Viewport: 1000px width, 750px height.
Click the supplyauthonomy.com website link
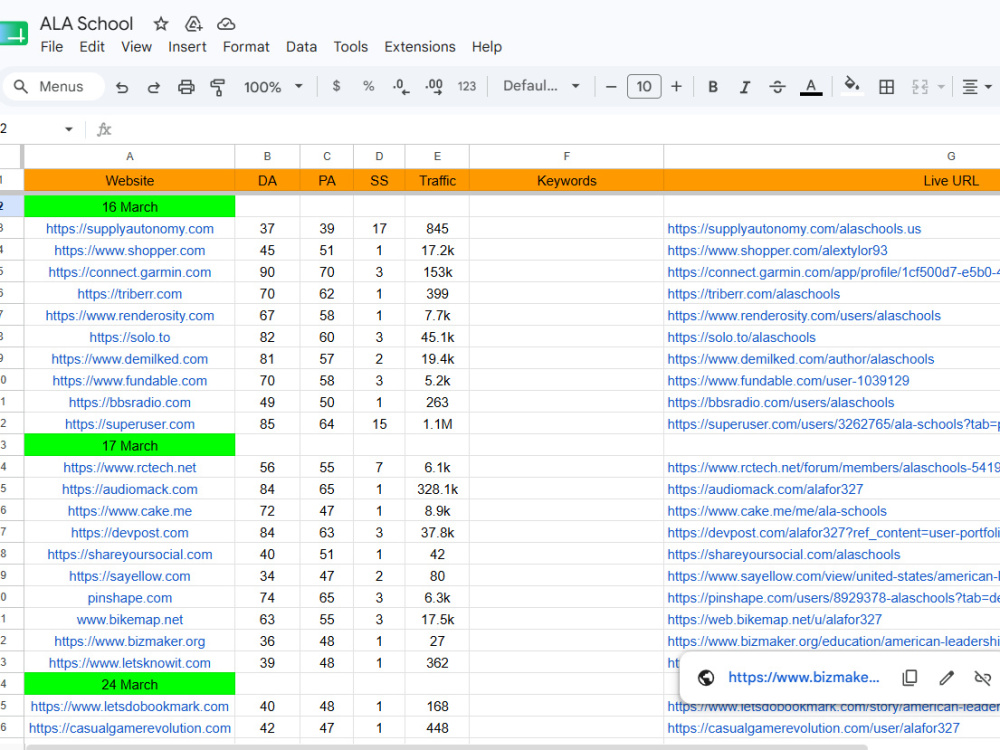tap(129, 229)
